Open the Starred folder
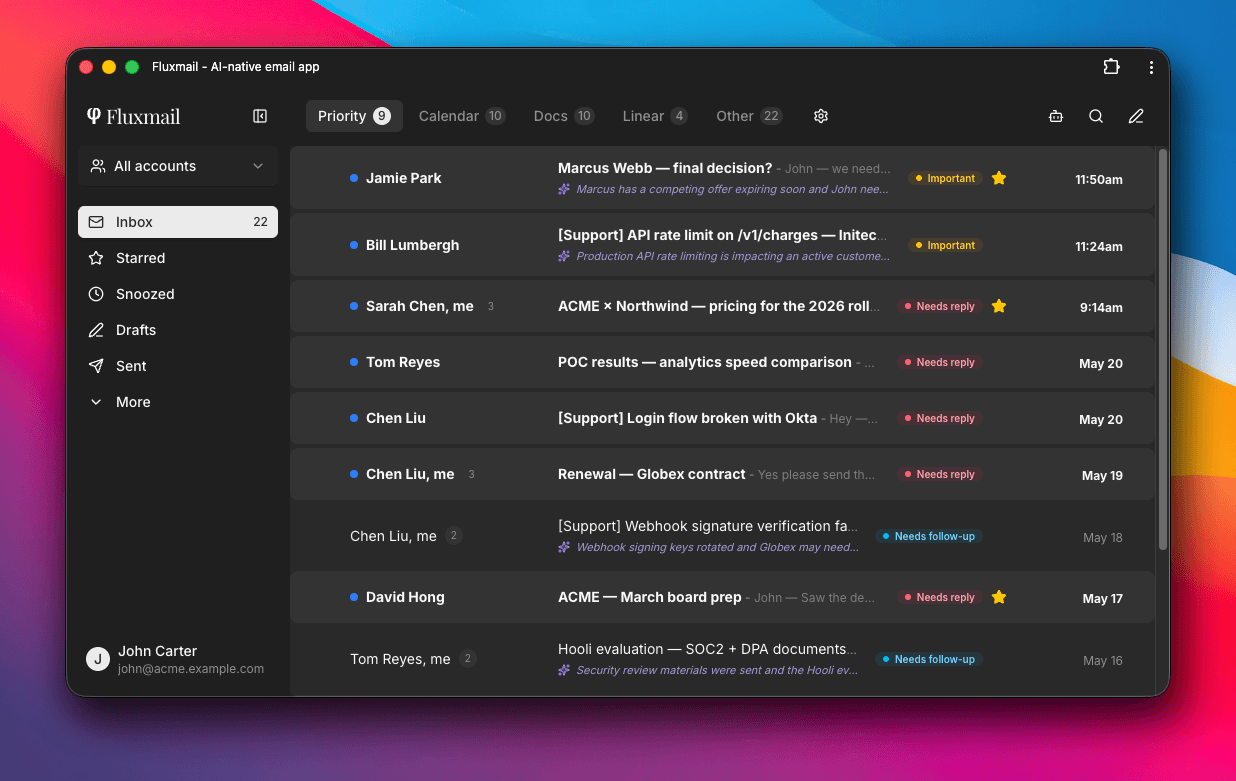Image resolution: width=1236 pixels, height=781 pixels. coord(178,258)
